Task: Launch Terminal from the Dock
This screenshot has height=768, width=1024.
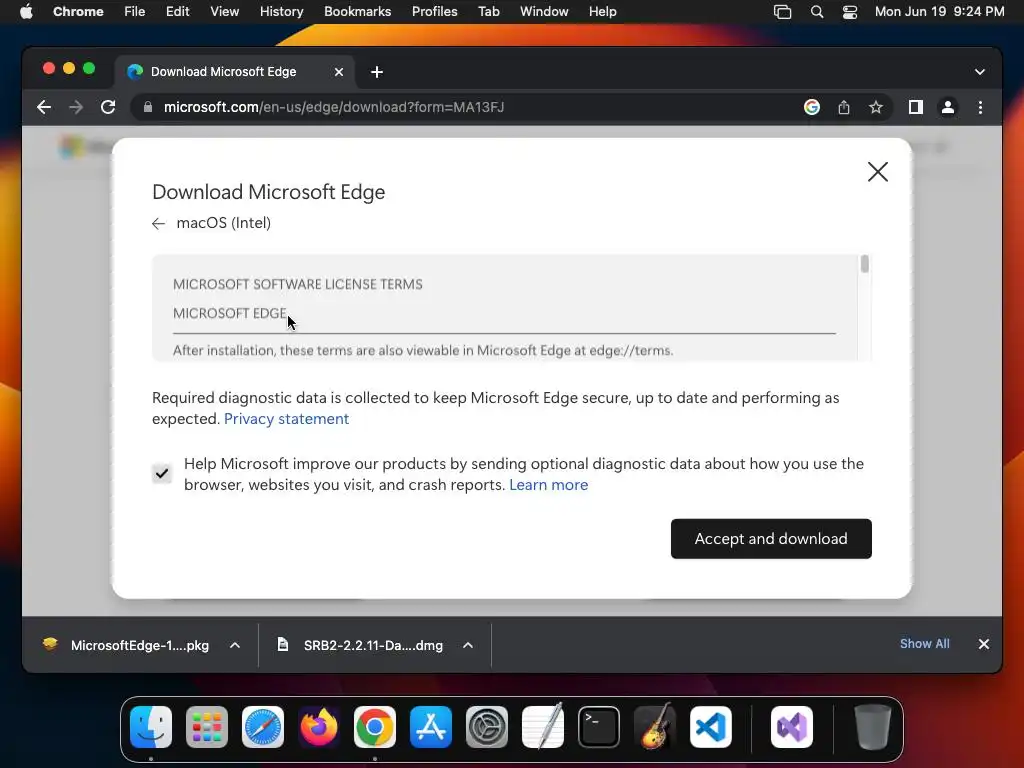Action: click(599, 727)
